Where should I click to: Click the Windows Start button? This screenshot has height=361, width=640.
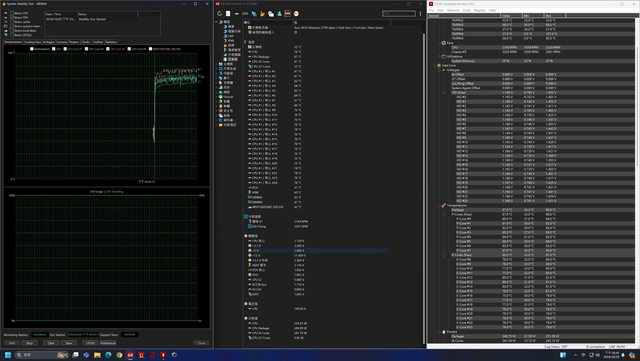pyautogui.click(x=8, y=355)
